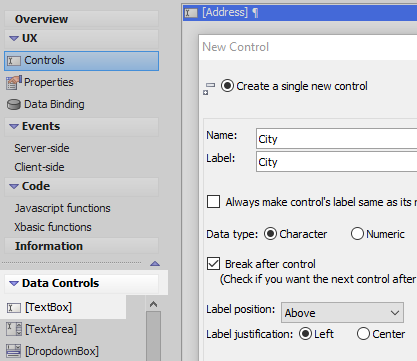The height and width of the screenshot is (361, 417).
Task: Click the controls list scroll up arrow
Action: pos(153,304)
